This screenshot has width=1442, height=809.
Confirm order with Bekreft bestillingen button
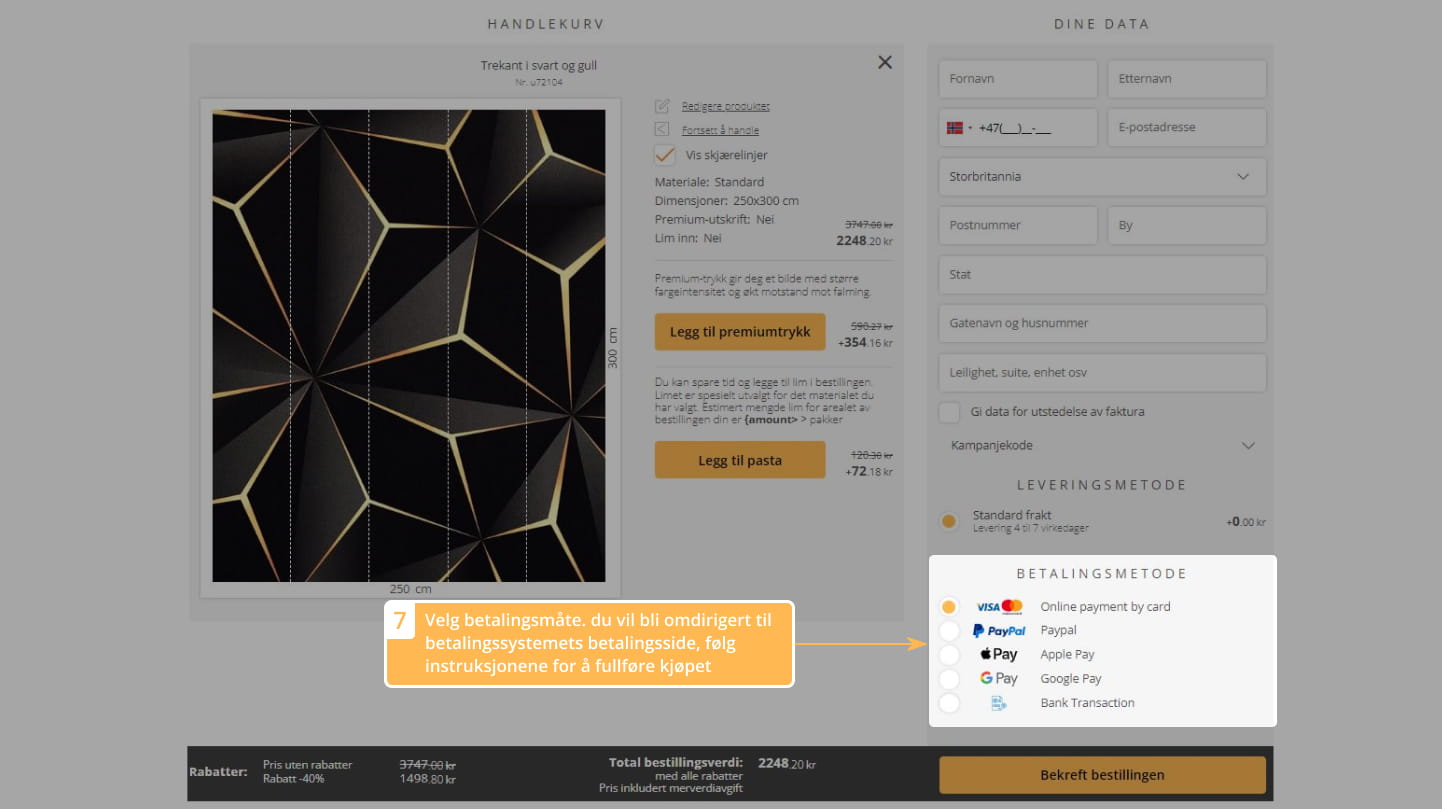pyautogui.click(x=1102, y=775)
